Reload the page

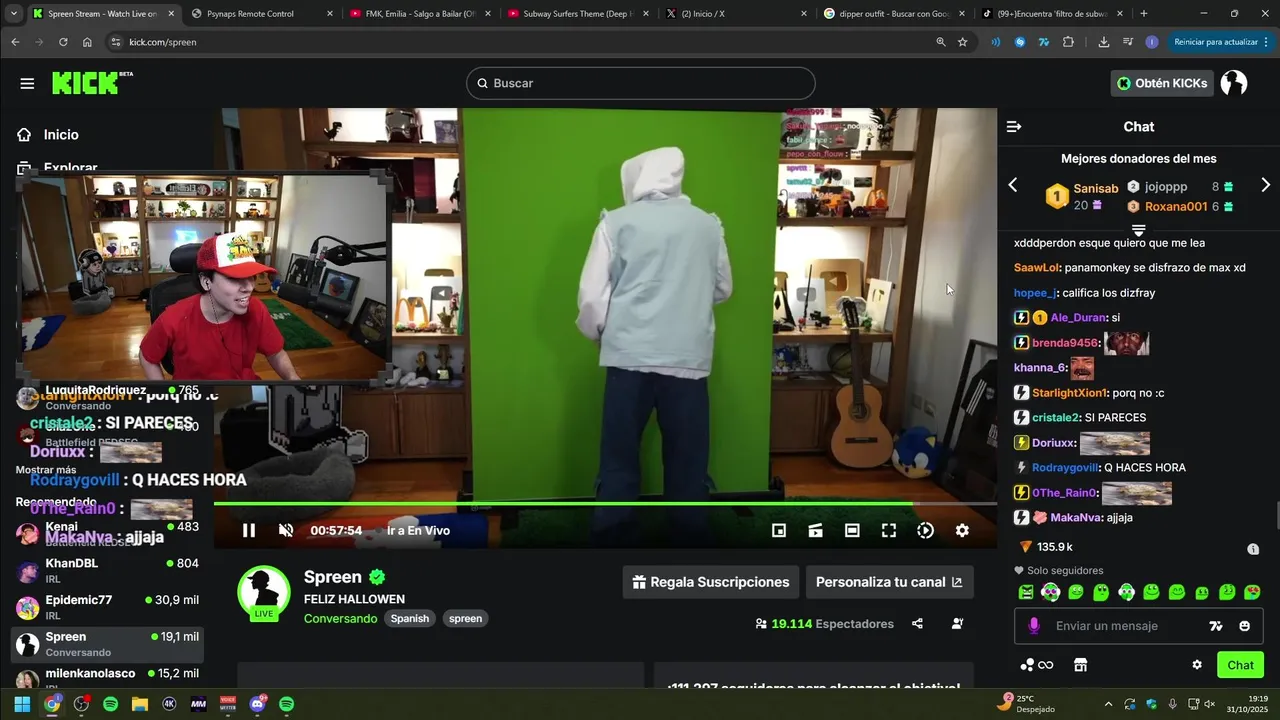63,42
